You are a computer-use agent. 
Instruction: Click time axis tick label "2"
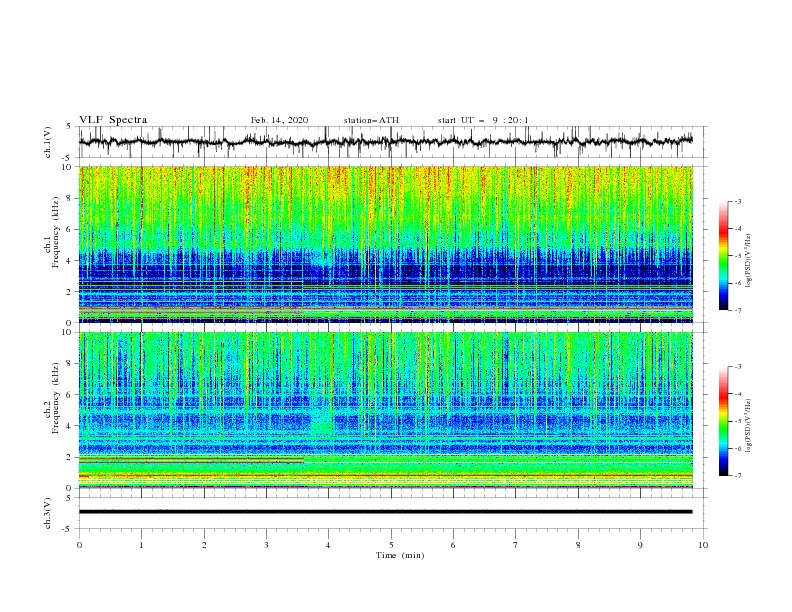[204, 545]
